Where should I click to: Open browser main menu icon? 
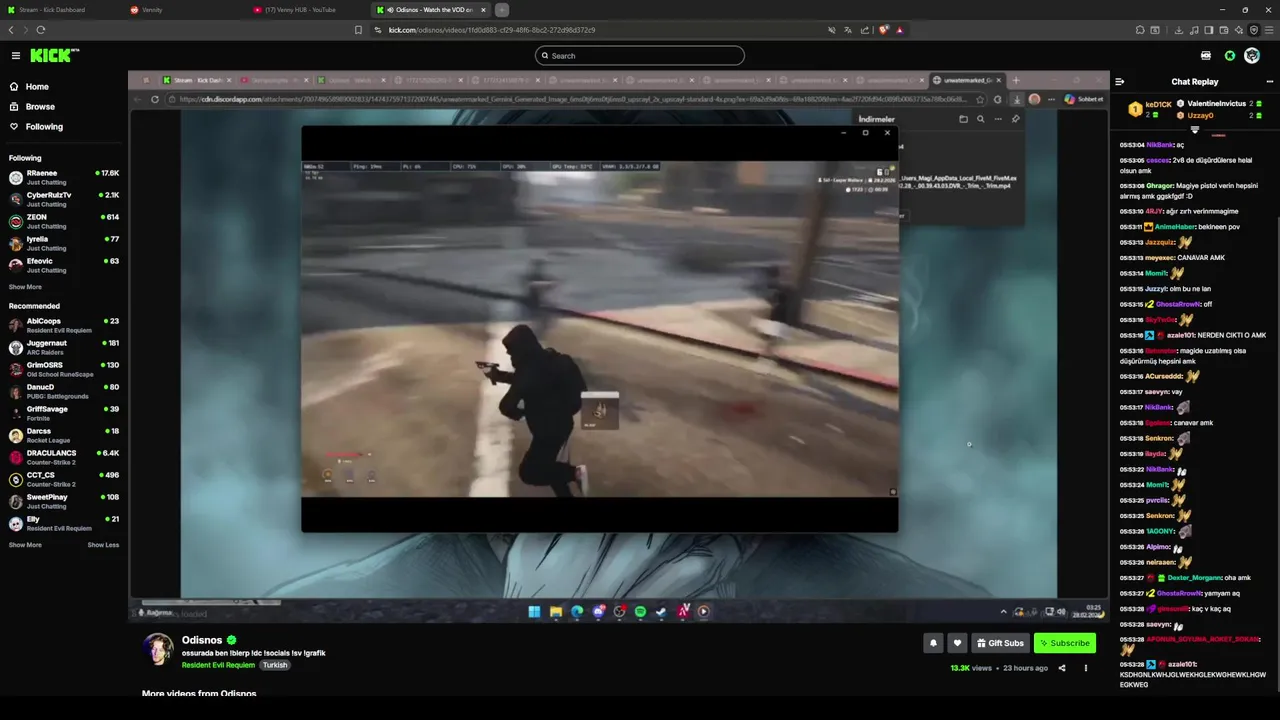point(1270,30)
